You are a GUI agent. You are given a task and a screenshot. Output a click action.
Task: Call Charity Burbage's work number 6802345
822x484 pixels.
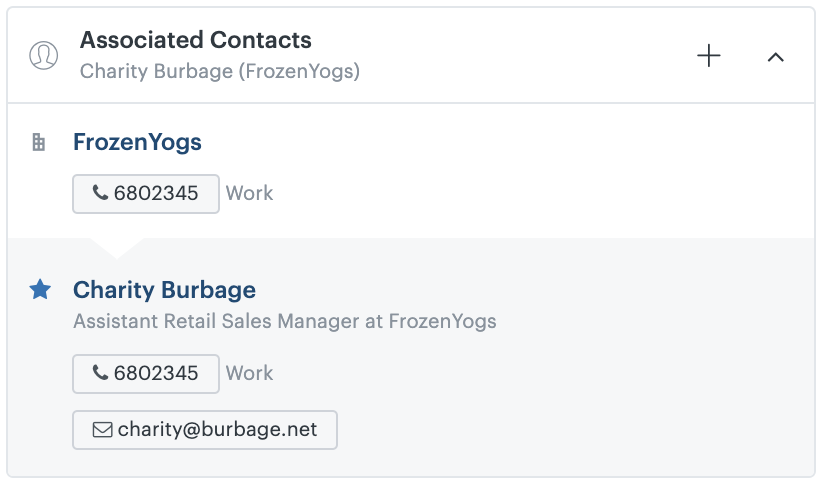pyautogui.click(x=146, y=374)
